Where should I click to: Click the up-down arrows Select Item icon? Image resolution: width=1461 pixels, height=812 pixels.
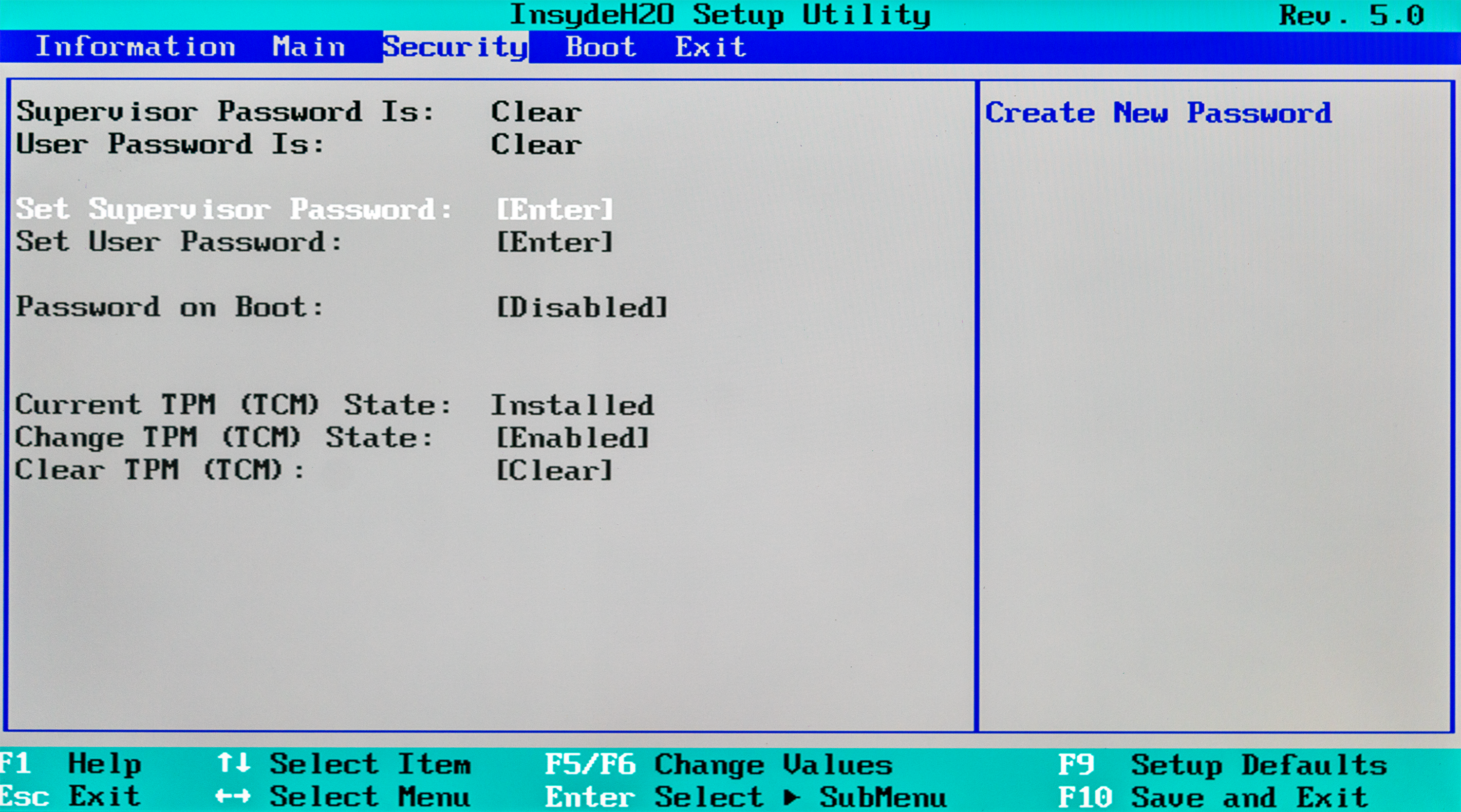[234, 763]
